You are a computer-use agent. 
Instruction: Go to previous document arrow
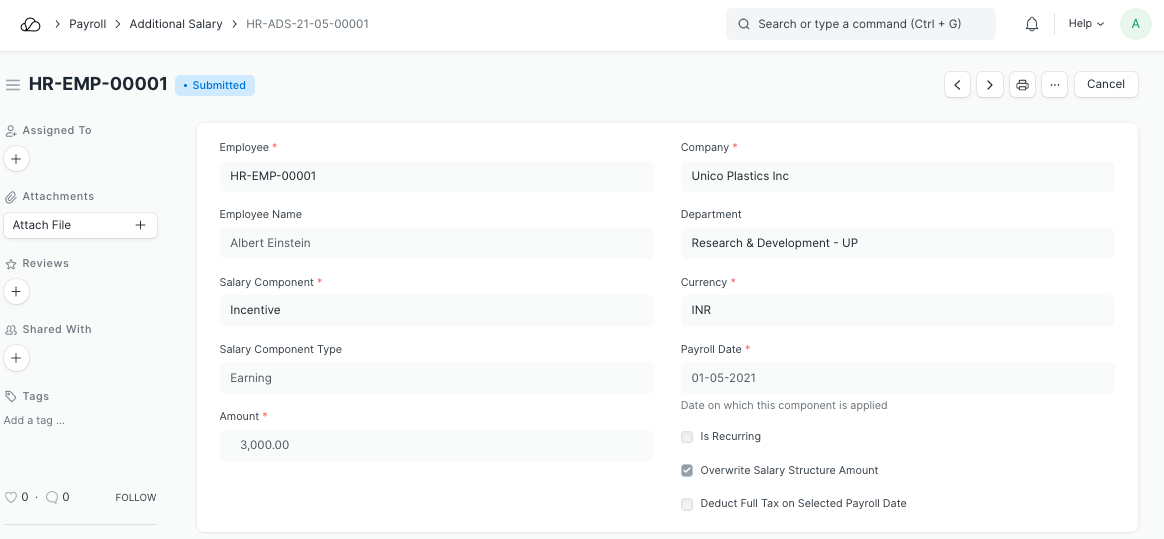pos(958,85)
